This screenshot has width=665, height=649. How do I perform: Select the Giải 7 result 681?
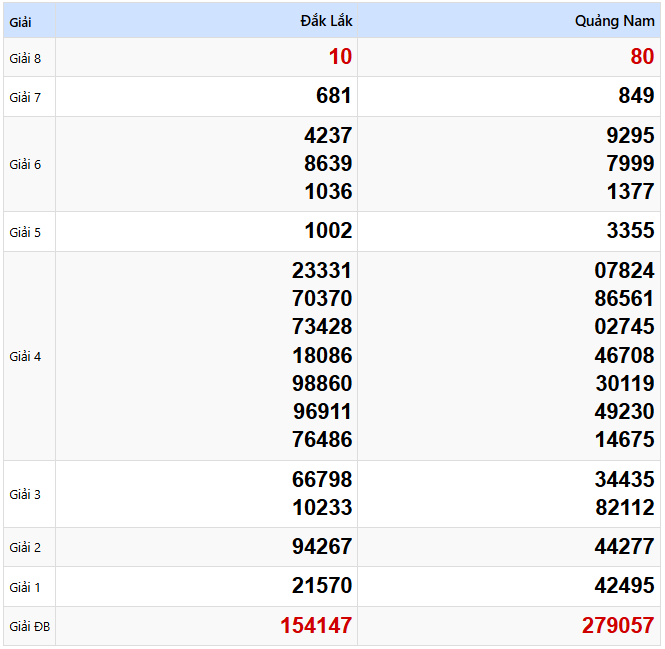pyautogui.click(x=333, y=96)
